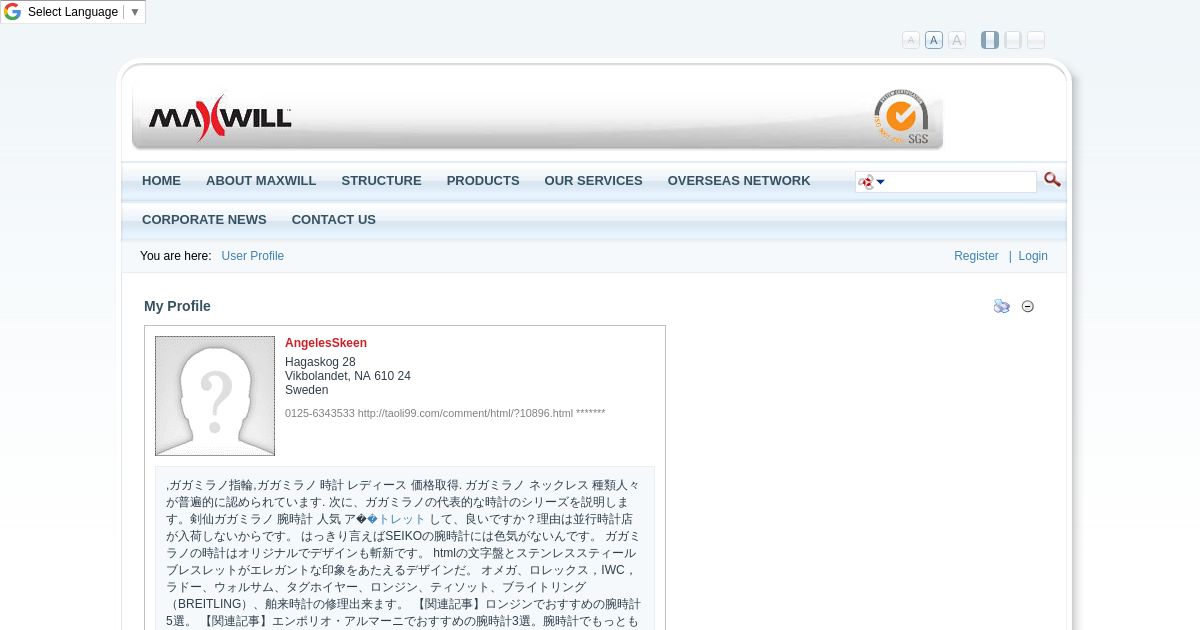
Task: Select the medium font size icon
Action: click(x=934, y=40)
